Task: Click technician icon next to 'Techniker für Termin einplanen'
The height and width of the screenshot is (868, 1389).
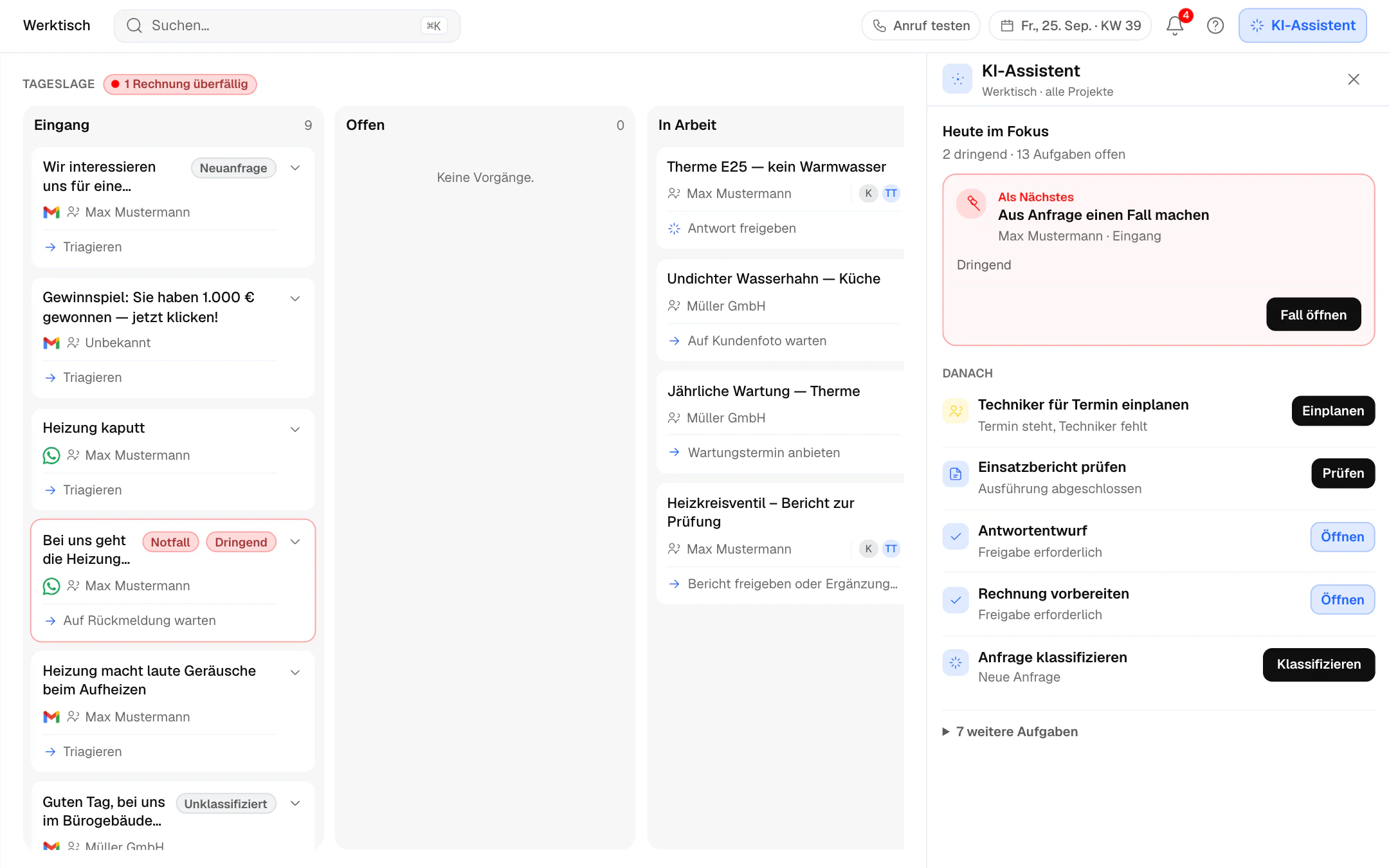Action: [x=956, y=411]
